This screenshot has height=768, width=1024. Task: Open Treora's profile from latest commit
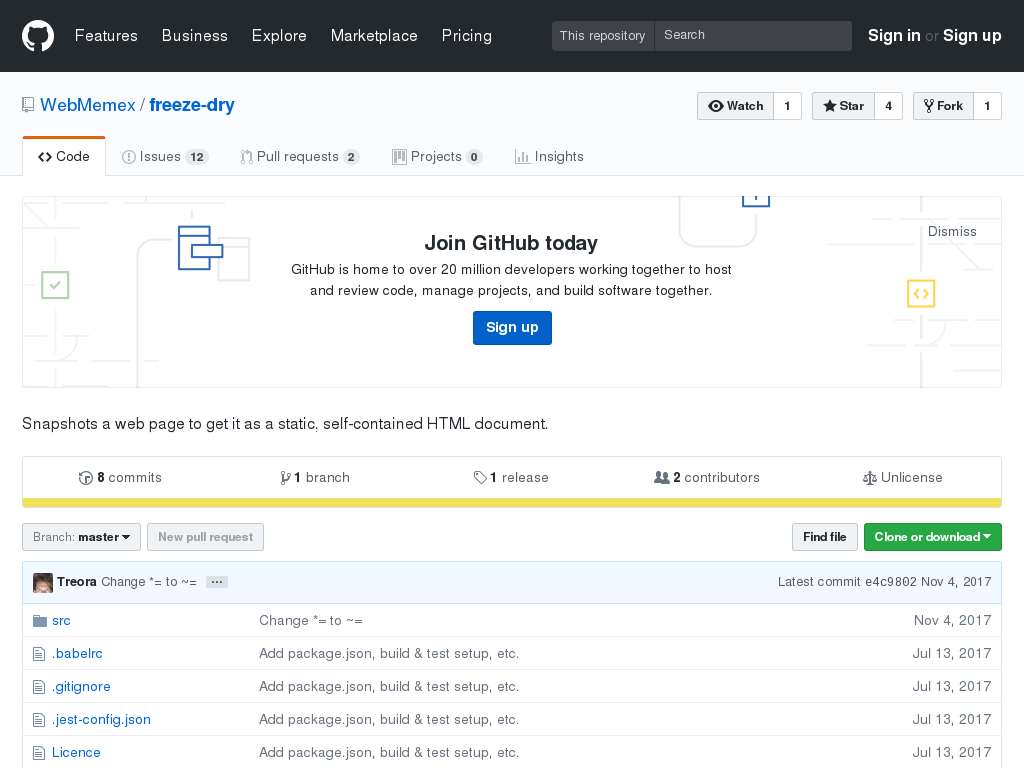[x=76, y=582]
